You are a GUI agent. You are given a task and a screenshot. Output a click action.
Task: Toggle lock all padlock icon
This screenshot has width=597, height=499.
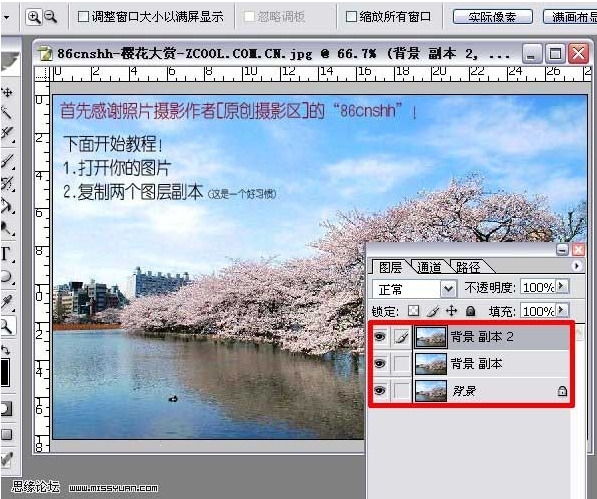pyautogui.click(x=471, y=311)
